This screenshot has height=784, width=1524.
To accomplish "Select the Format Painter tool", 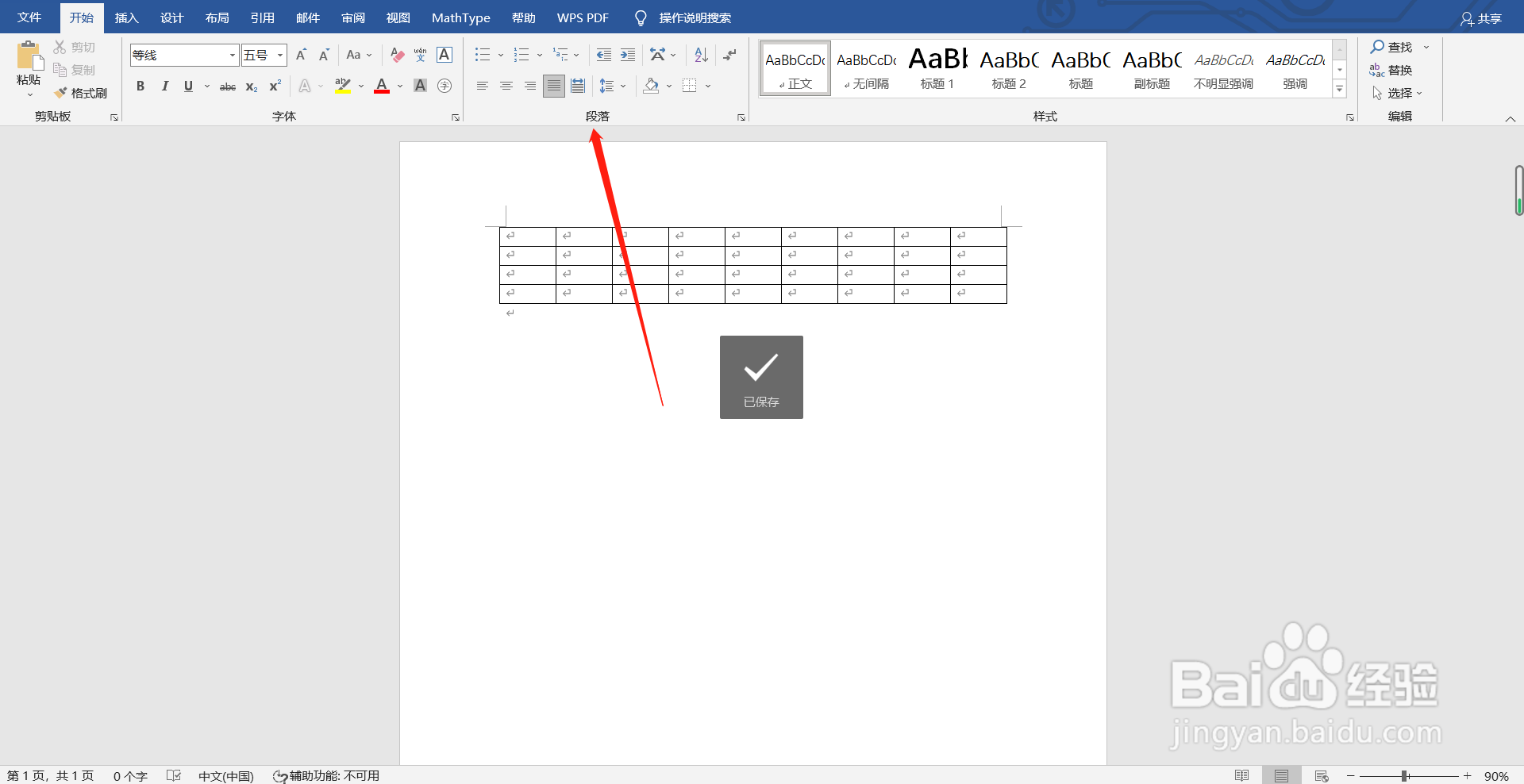I will point(80,93).
